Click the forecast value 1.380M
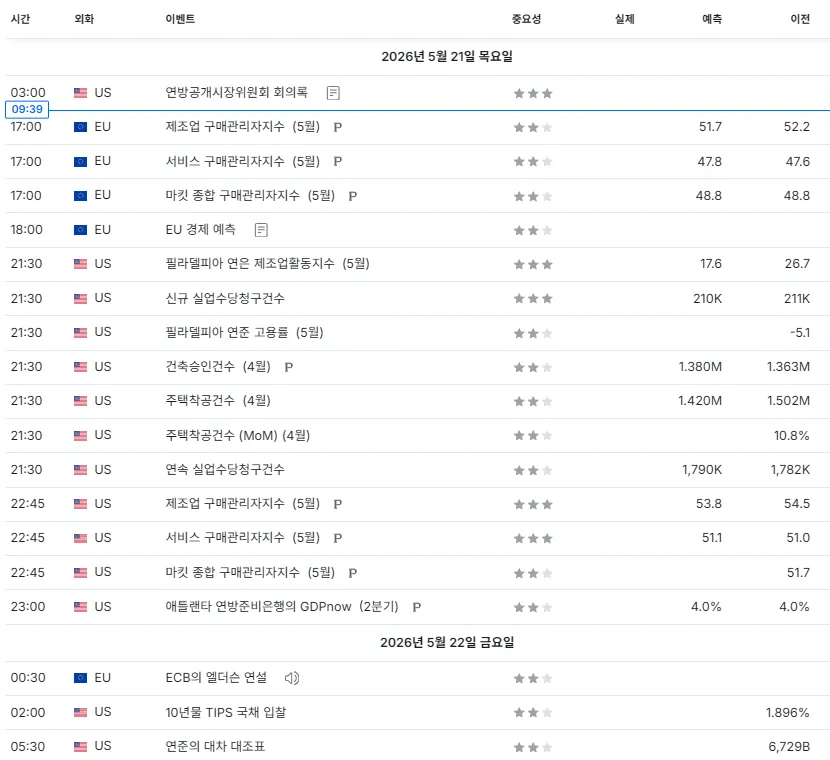The image size is (830, 760). pyautogui.click(x=700, y=367)
